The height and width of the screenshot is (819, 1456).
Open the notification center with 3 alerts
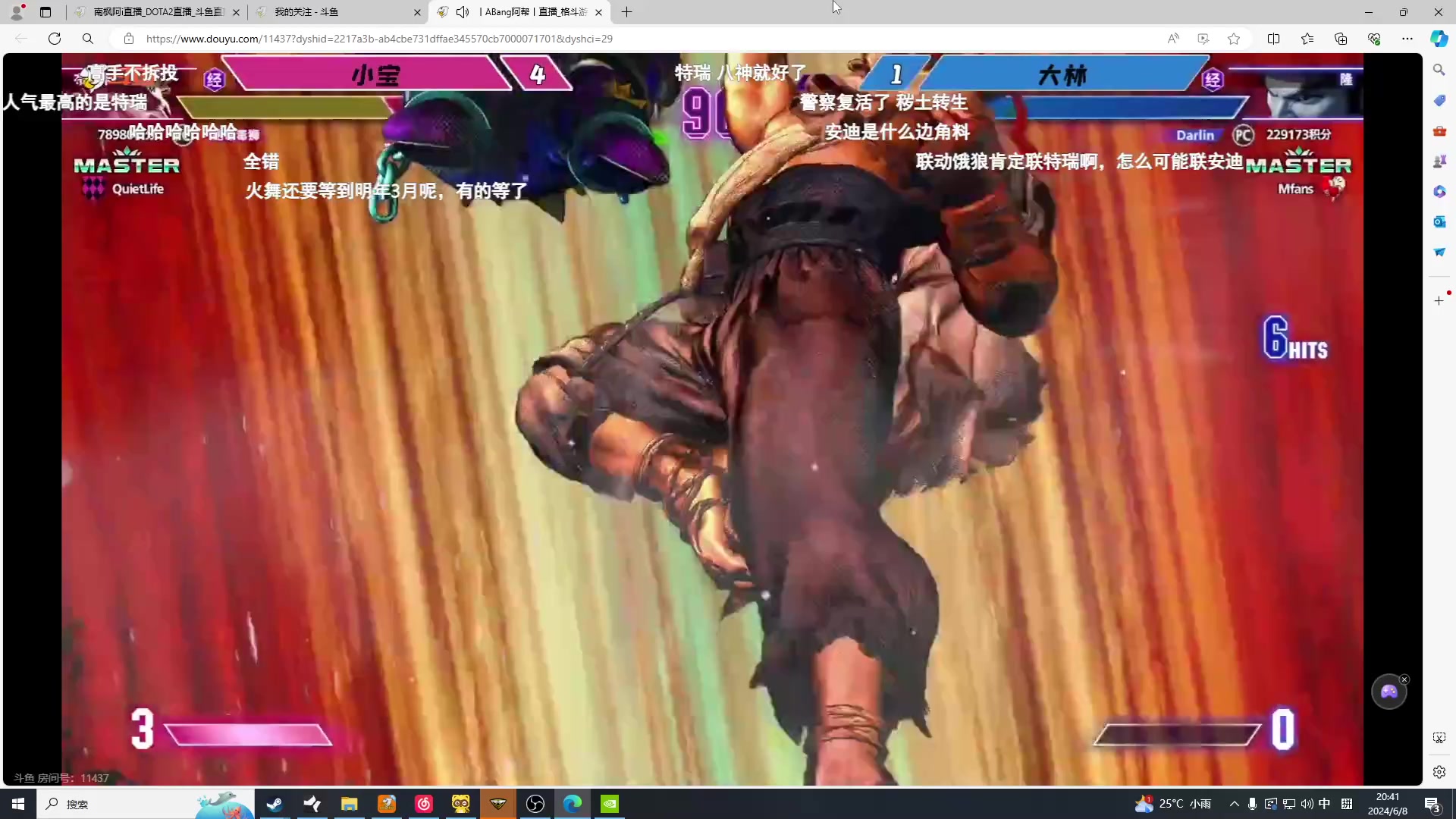(1432, 804)
